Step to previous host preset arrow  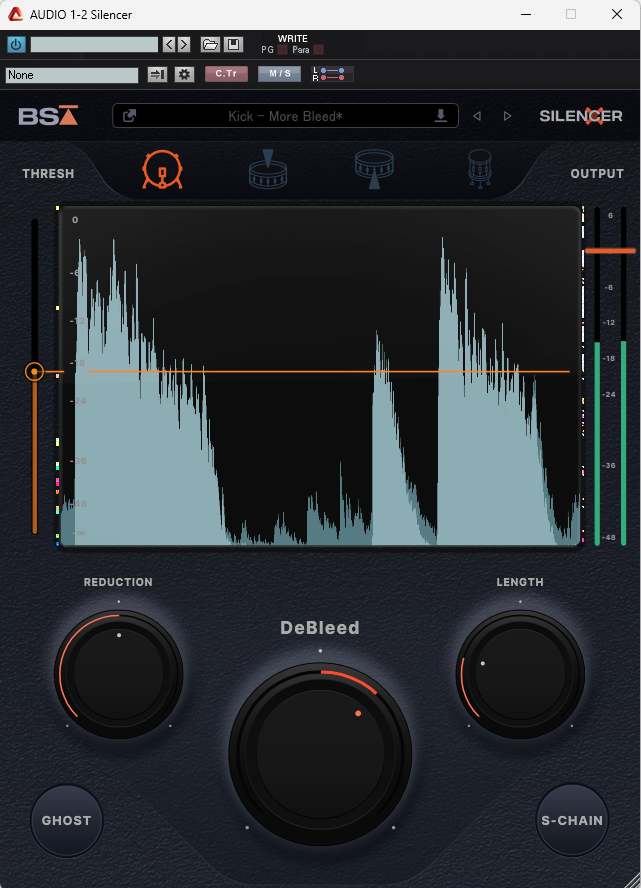point(169,44)
